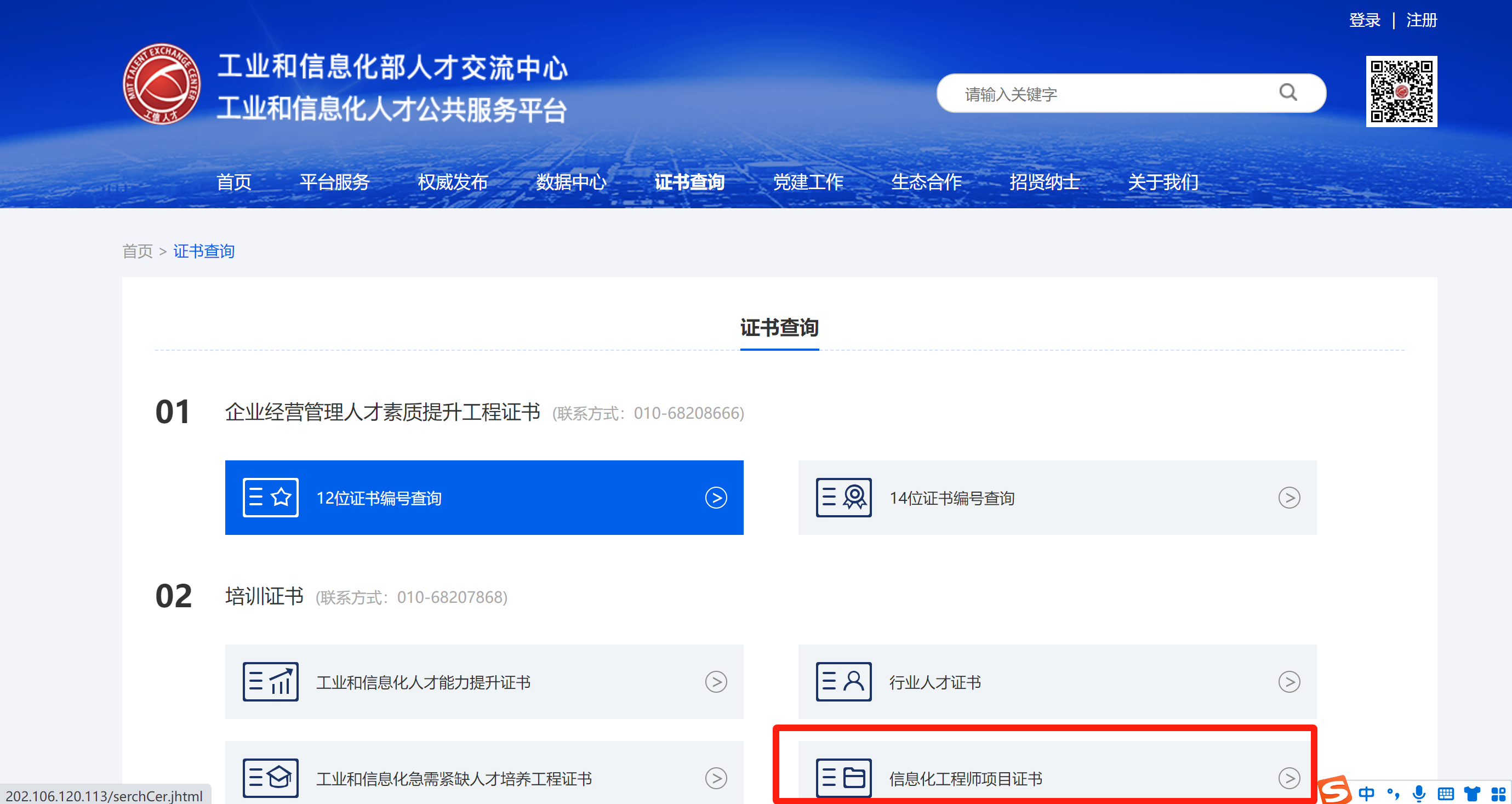This screenshot has width=1512, height=804.
Task: Open the IME soft keyboard icon
Action: click(x=1445, y=794)
